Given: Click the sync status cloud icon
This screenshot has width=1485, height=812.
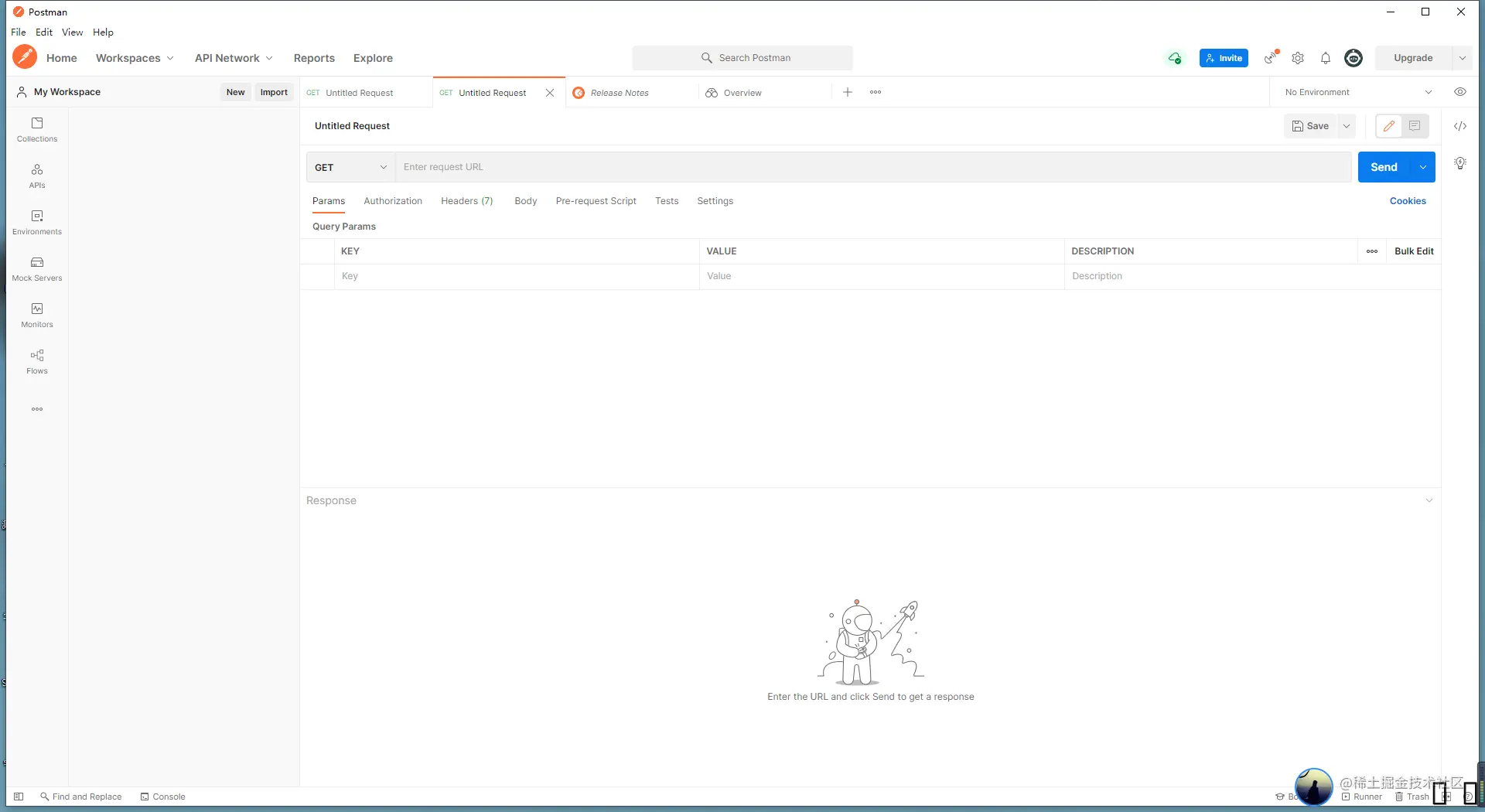Looking at the screenshot, I should coord(1175,58).
